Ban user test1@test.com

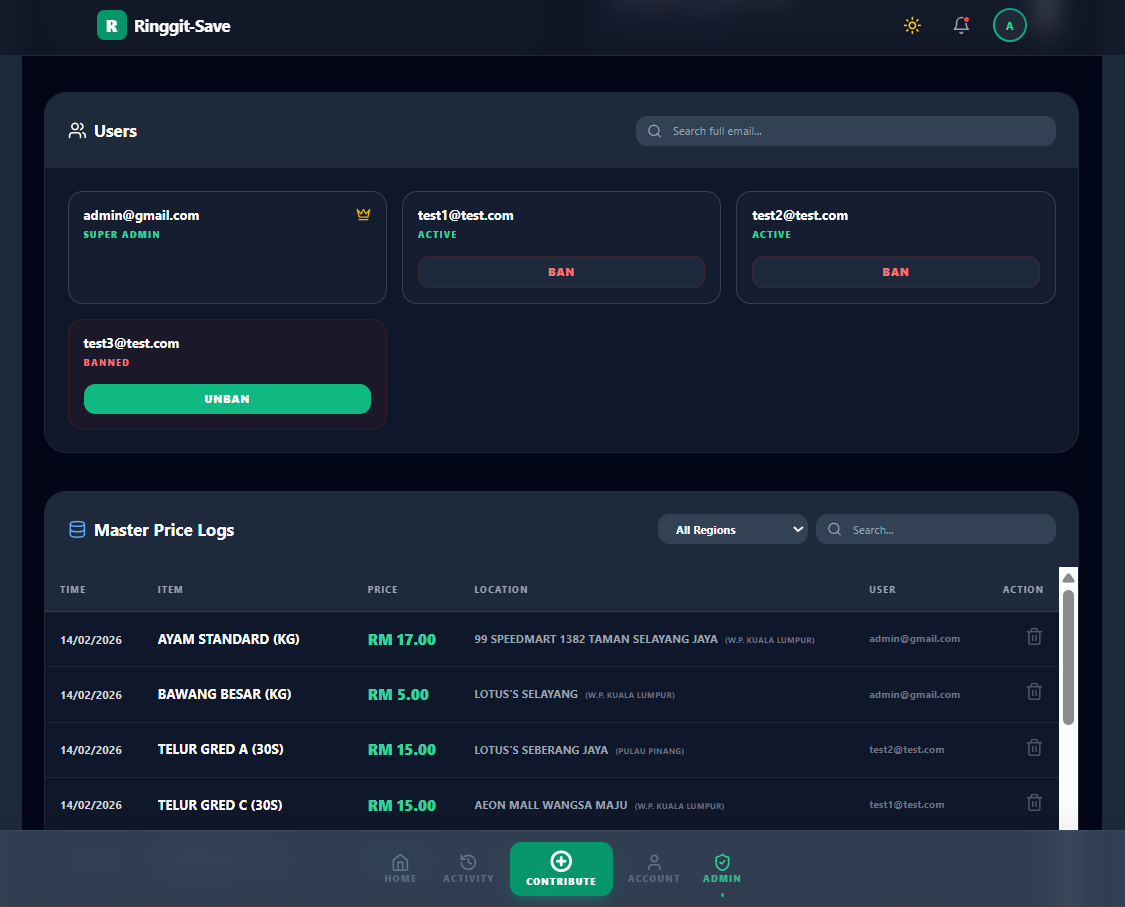[561, 272]
